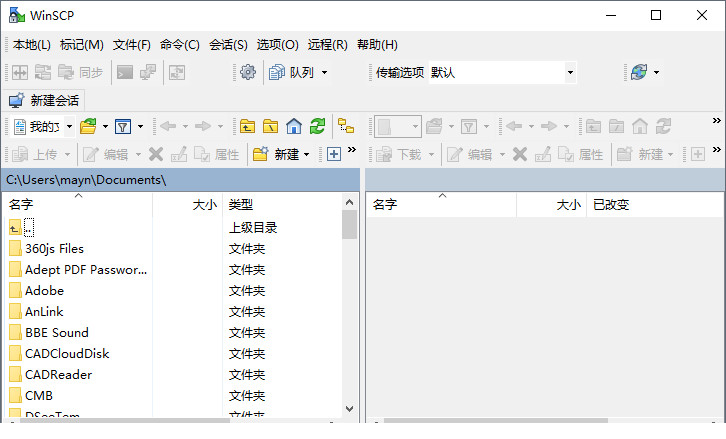The image size is (726, 439).
Task: Click the remote refresh icon
Action: tap(663, 126)
